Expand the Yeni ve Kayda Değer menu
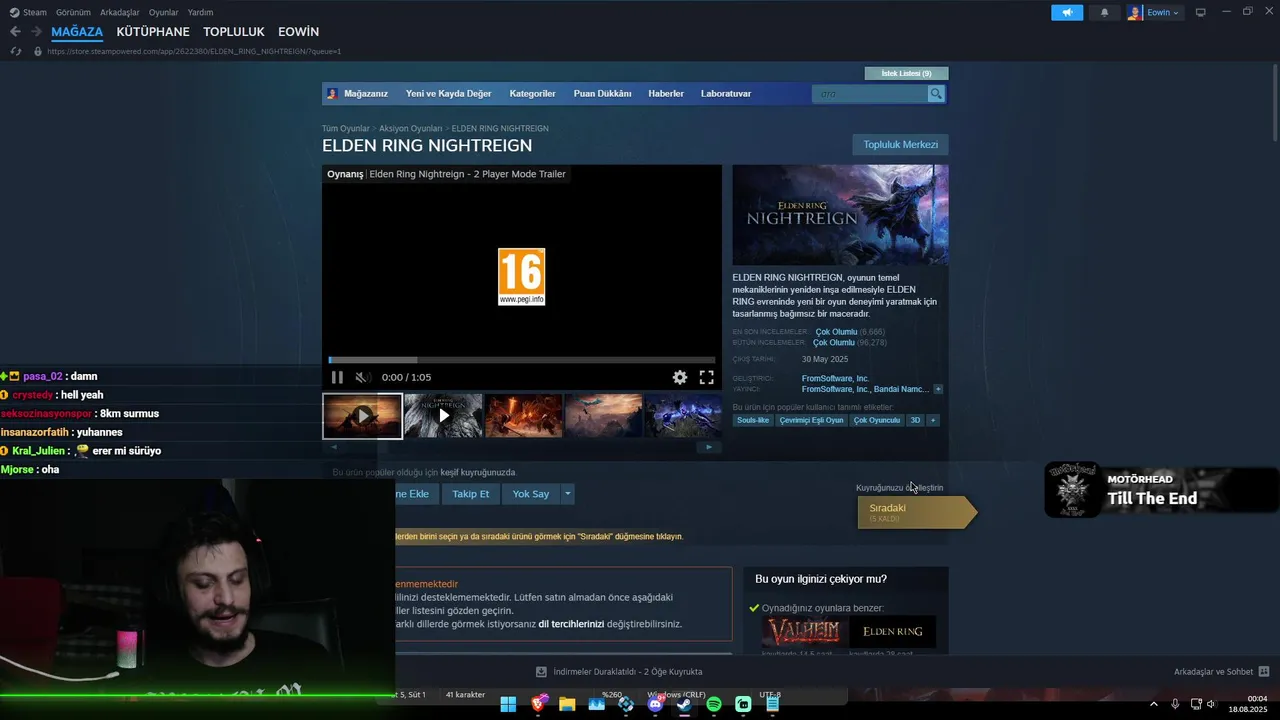 pos(448,93)
